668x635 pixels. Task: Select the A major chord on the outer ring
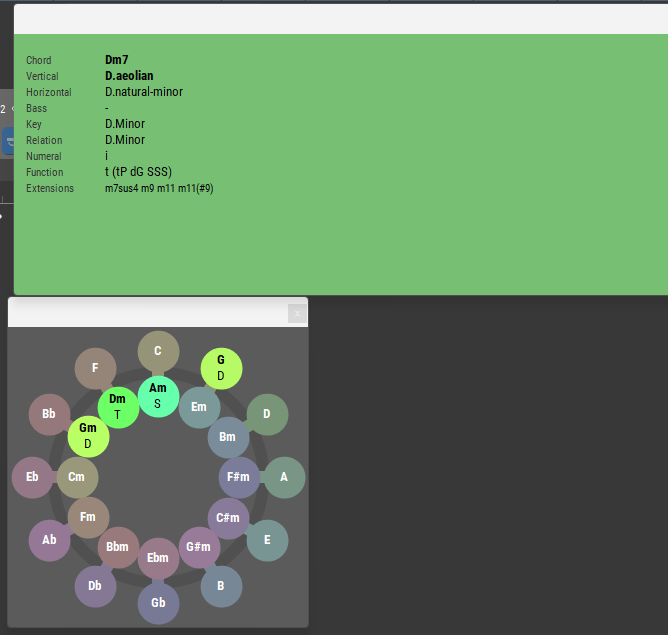click(284, 477)
